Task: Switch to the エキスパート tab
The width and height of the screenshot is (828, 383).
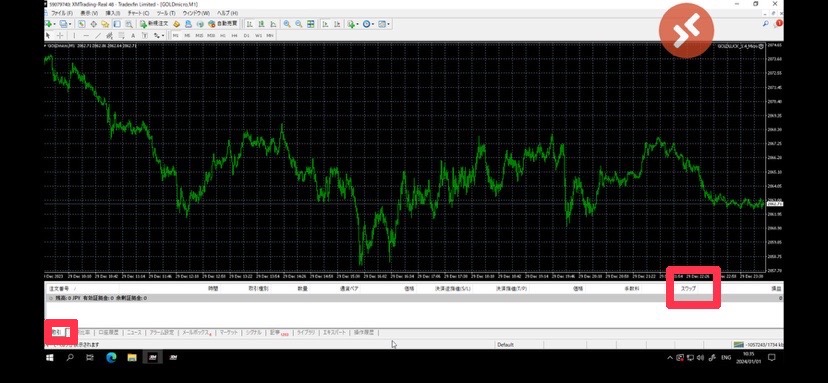Action: (x=335, y=332)
